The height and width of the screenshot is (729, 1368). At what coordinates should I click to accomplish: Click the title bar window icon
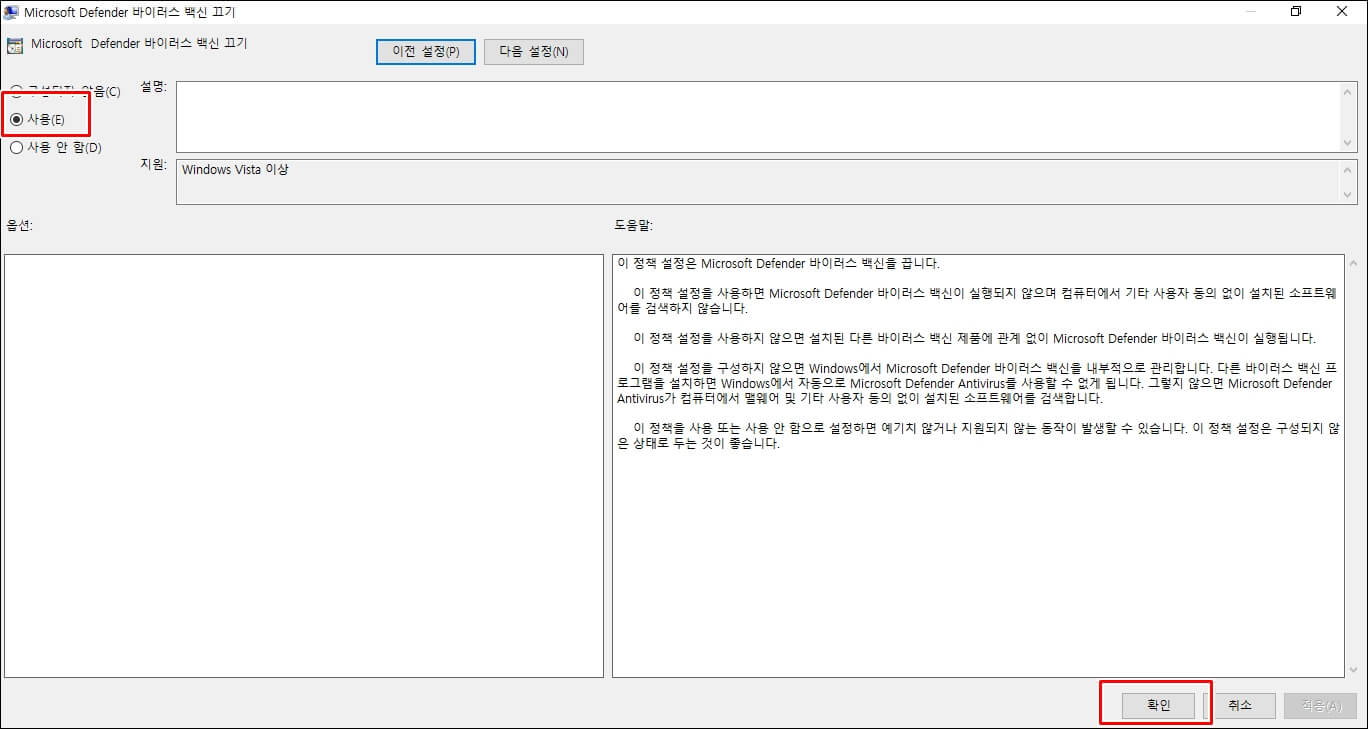point(11,12)
